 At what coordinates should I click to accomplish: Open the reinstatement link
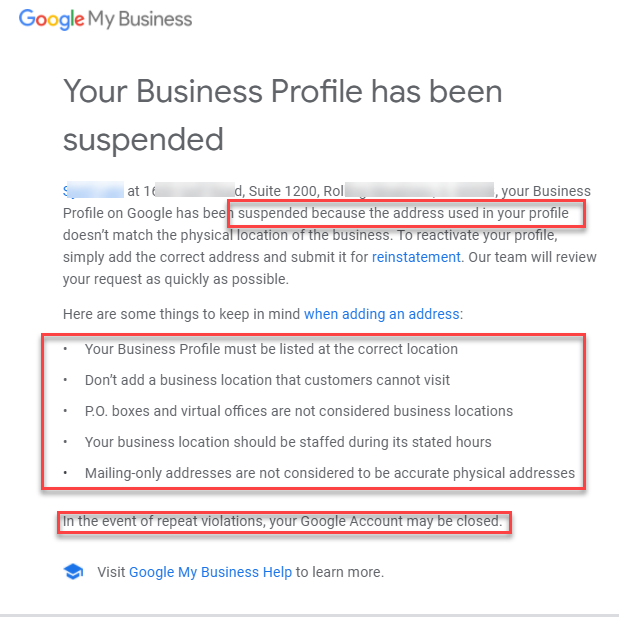[416, 257]
